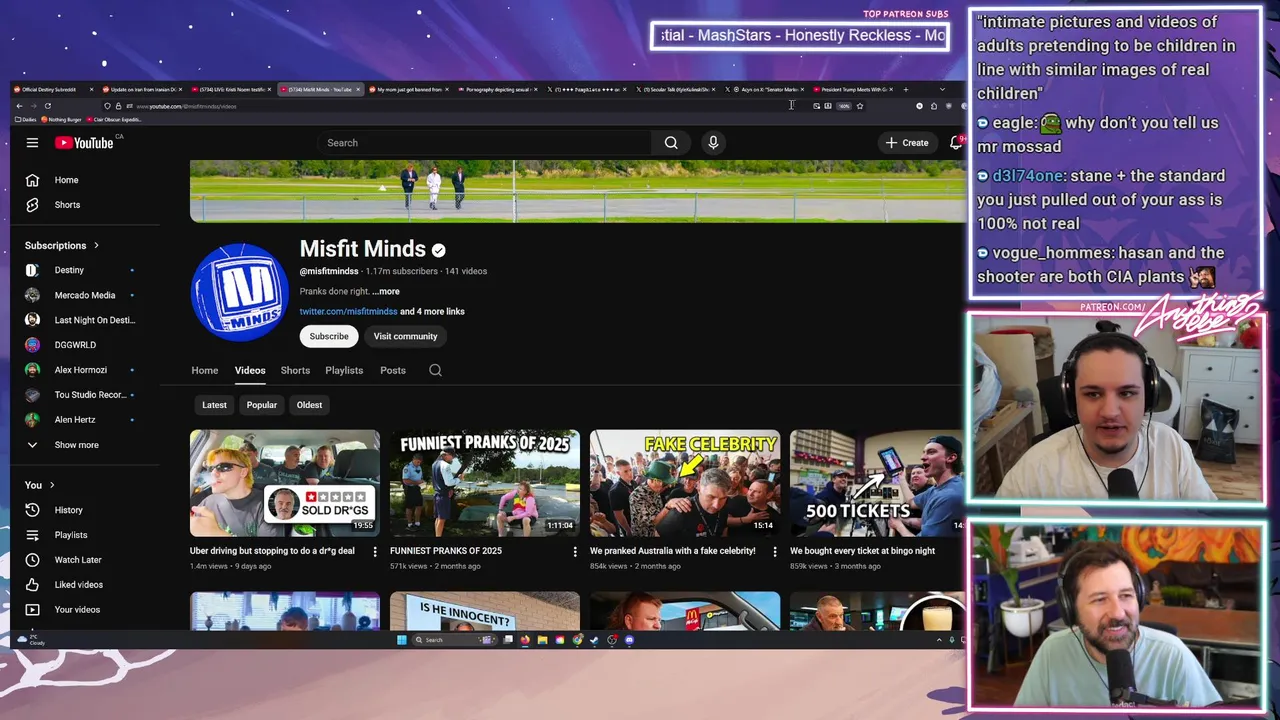This screenshot has height=720, width=1280.
Task: Switch to Official Destiny Subreddit browser tab
Action: click(54, 89)
